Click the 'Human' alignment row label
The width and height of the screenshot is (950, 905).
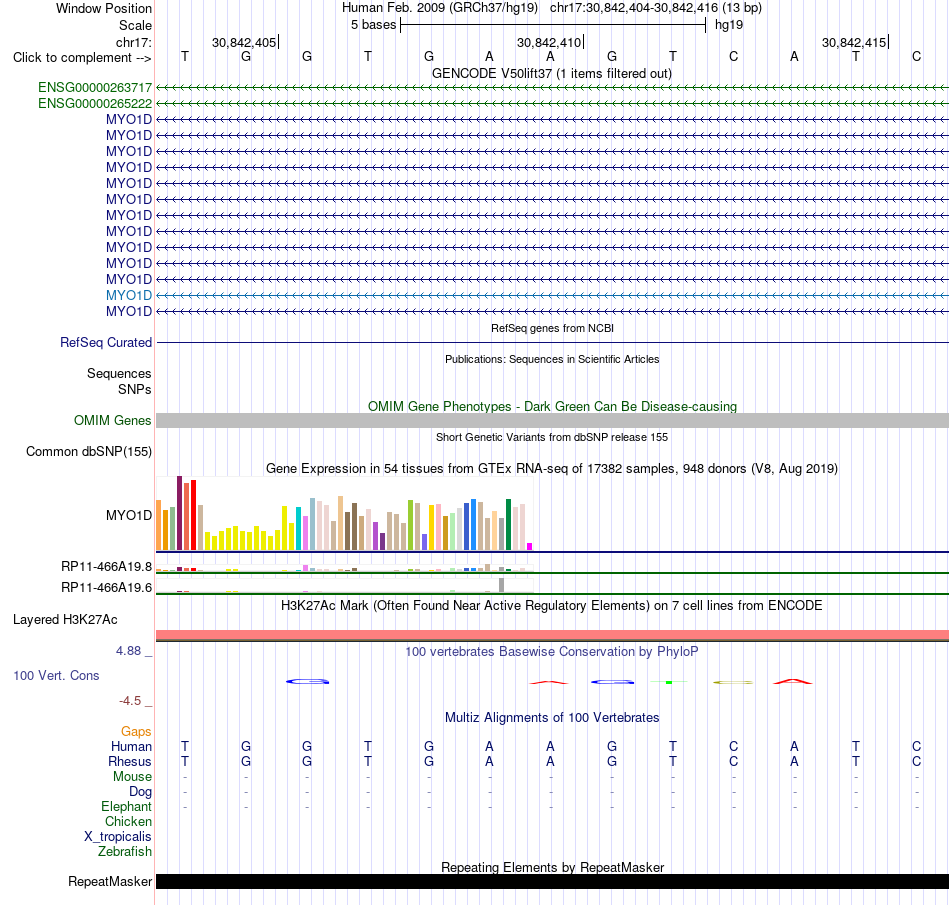[131, 746]
